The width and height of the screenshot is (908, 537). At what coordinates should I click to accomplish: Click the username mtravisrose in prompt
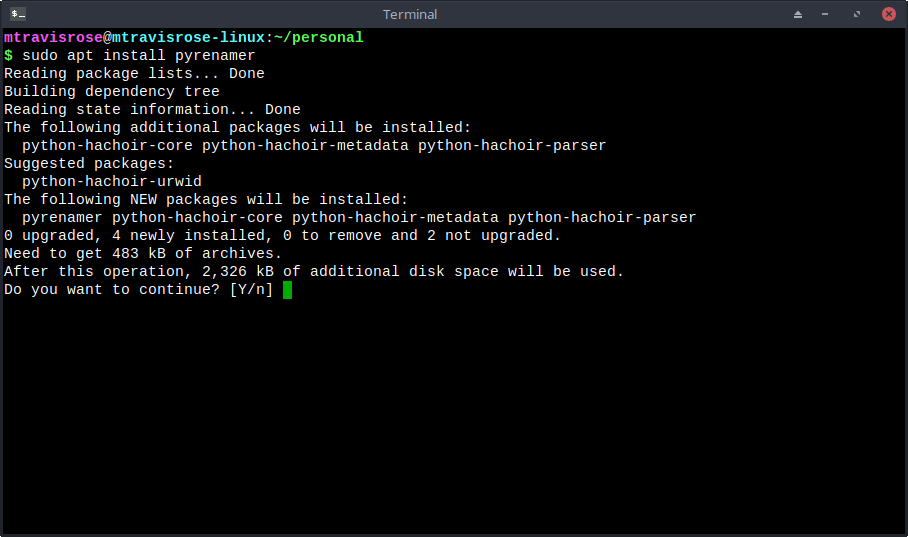pyautogui.click(x=53, y=38)
